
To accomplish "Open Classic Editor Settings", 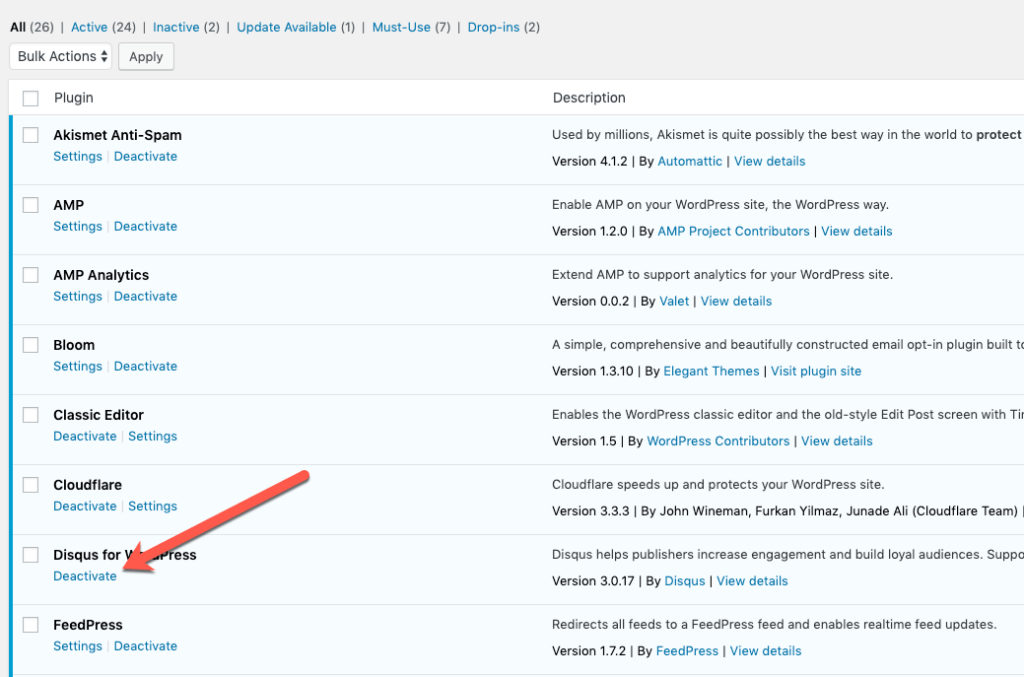I will (152, 435).
